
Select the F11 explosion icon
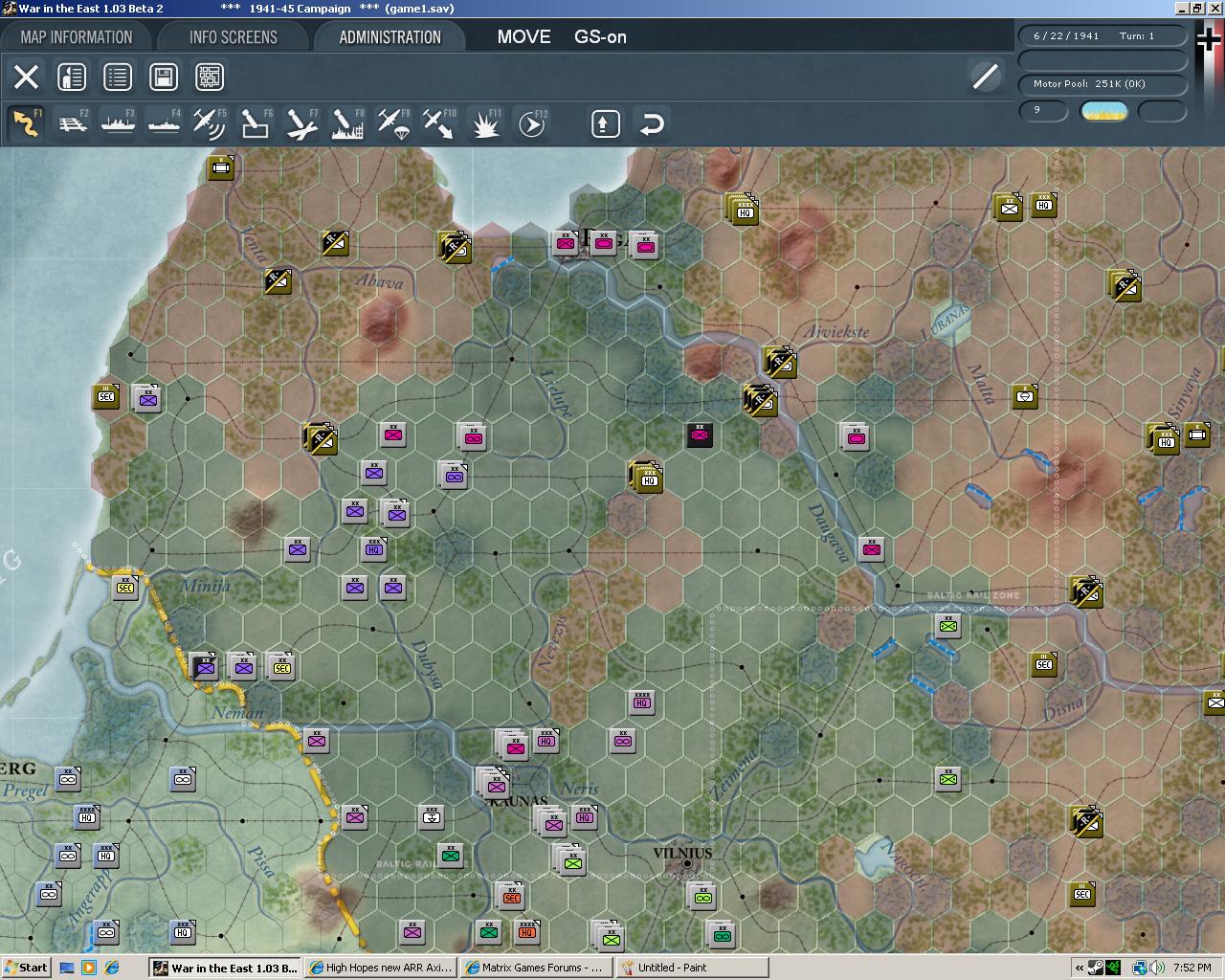[x=486, y=123]
